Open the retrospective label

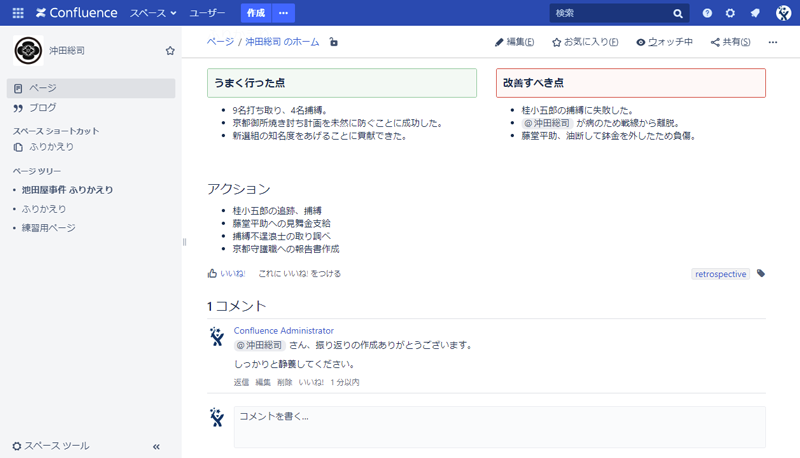720,274
